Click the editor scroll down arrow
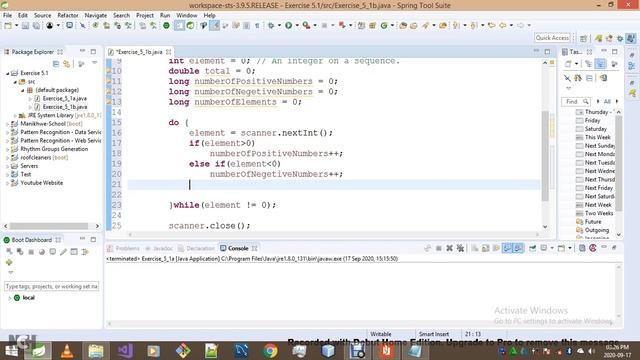The image size is (640, 360). tap(545, 227)
